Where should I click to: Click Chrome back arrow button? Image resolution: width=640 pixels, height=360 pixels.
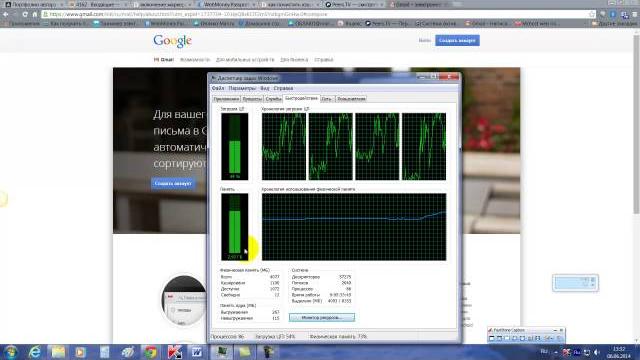click(6, 14)
